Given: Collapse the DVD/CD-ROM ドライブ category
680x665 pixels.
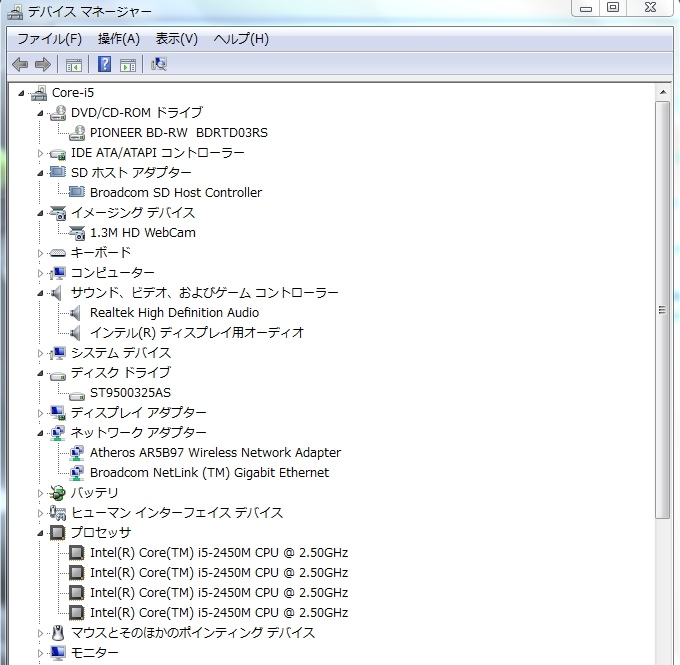Looking at the screenshot, I should [41, 113].
